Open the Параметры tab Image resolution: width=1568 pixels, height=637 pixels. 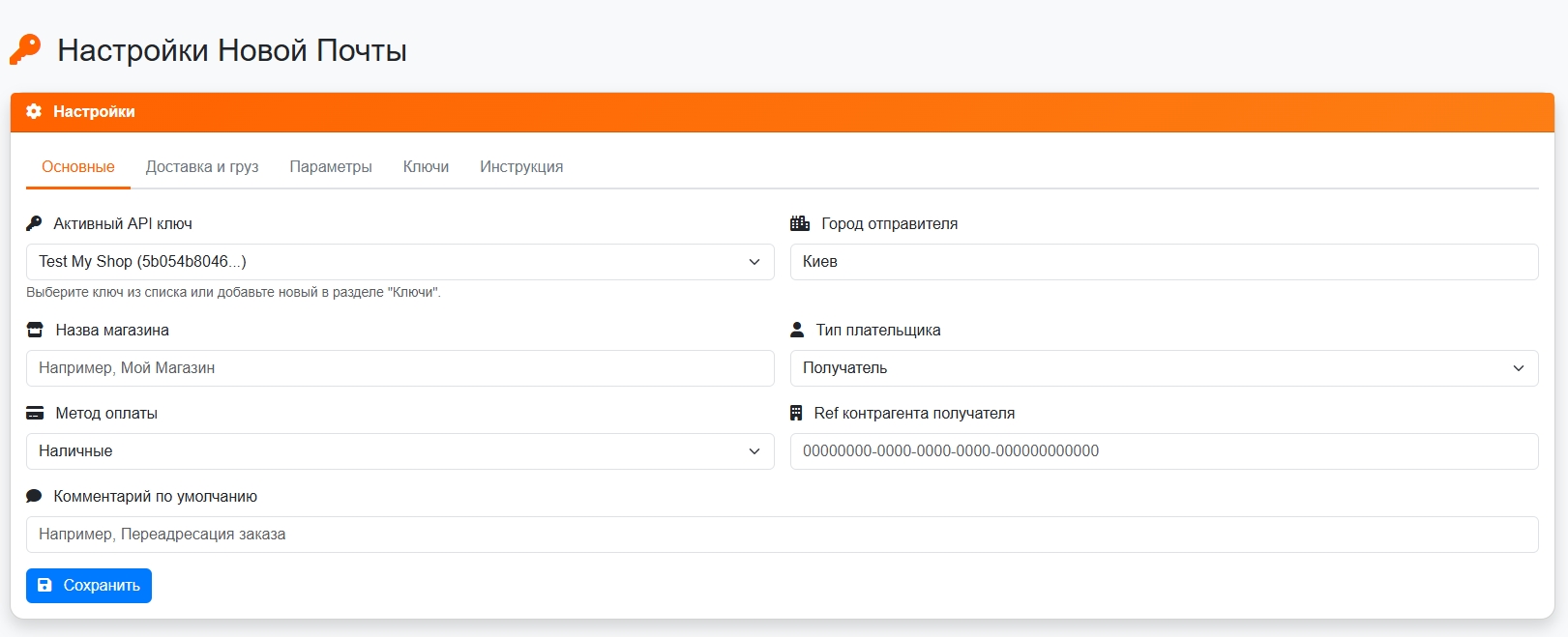[x=331, y=166]
